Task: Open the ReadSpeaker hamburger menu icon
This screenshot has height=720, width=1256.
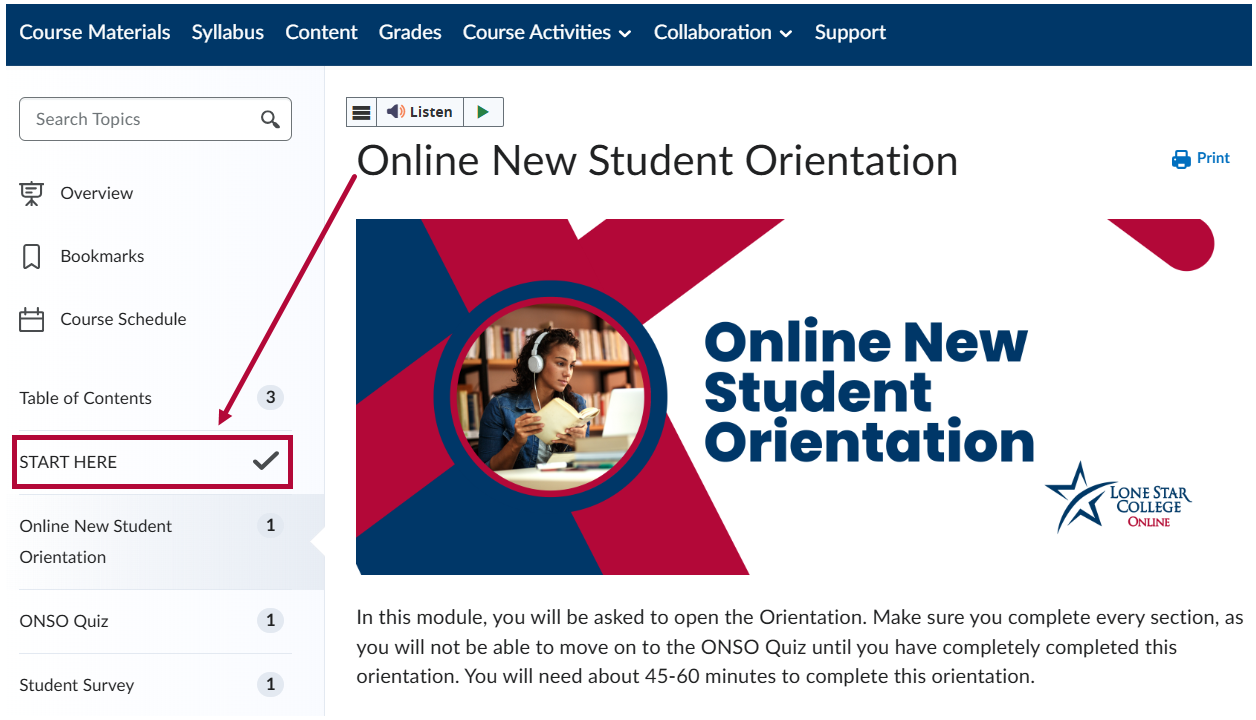Action: click(361, 111)
